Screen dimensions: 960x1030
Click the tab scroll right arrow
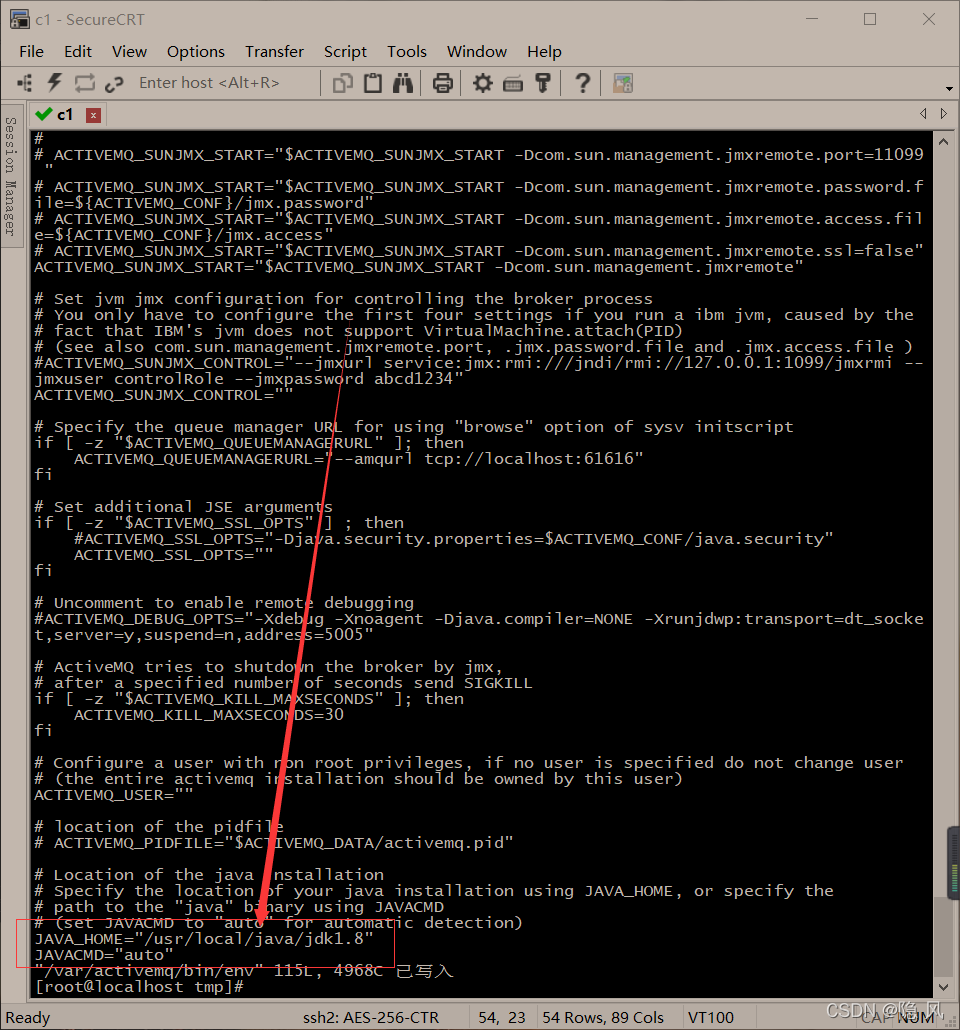pyautogui.click(x=944, y=114)
